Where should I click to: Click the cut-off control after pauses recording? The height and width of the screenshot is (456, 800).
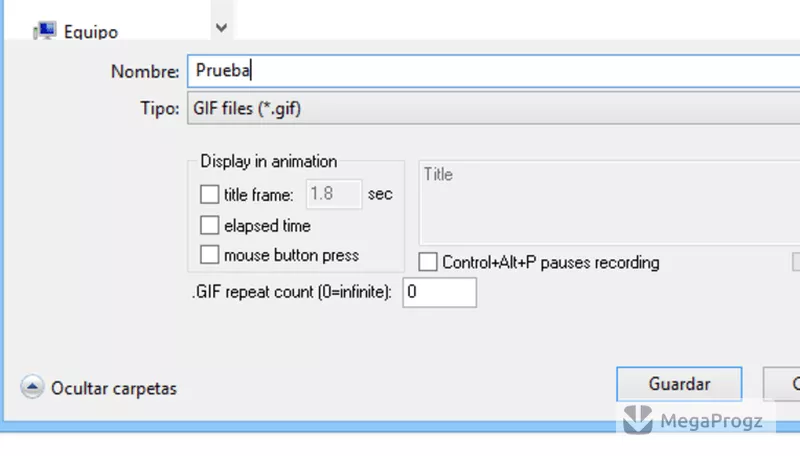796,262
